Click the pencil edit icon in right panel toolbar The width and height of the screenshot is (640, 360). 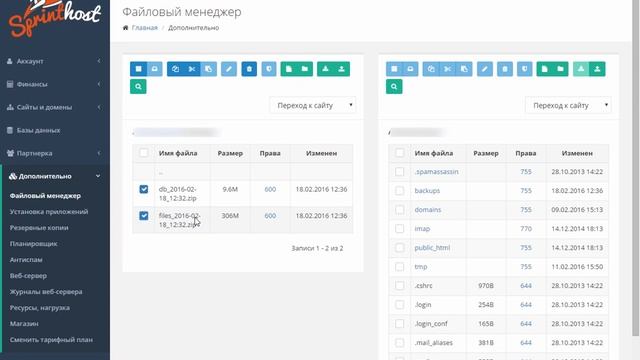(x=484, y=69)
